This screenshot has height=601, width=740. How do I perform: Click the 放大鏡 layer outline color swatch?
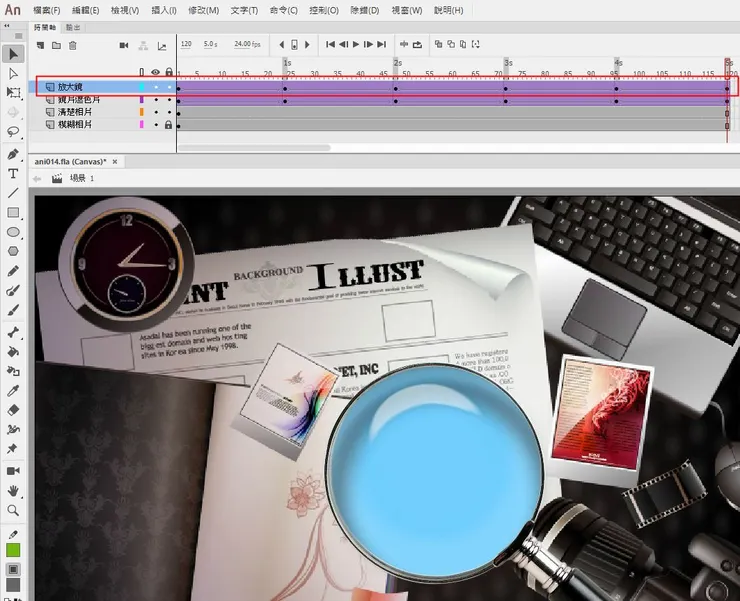tap(142, 87)
